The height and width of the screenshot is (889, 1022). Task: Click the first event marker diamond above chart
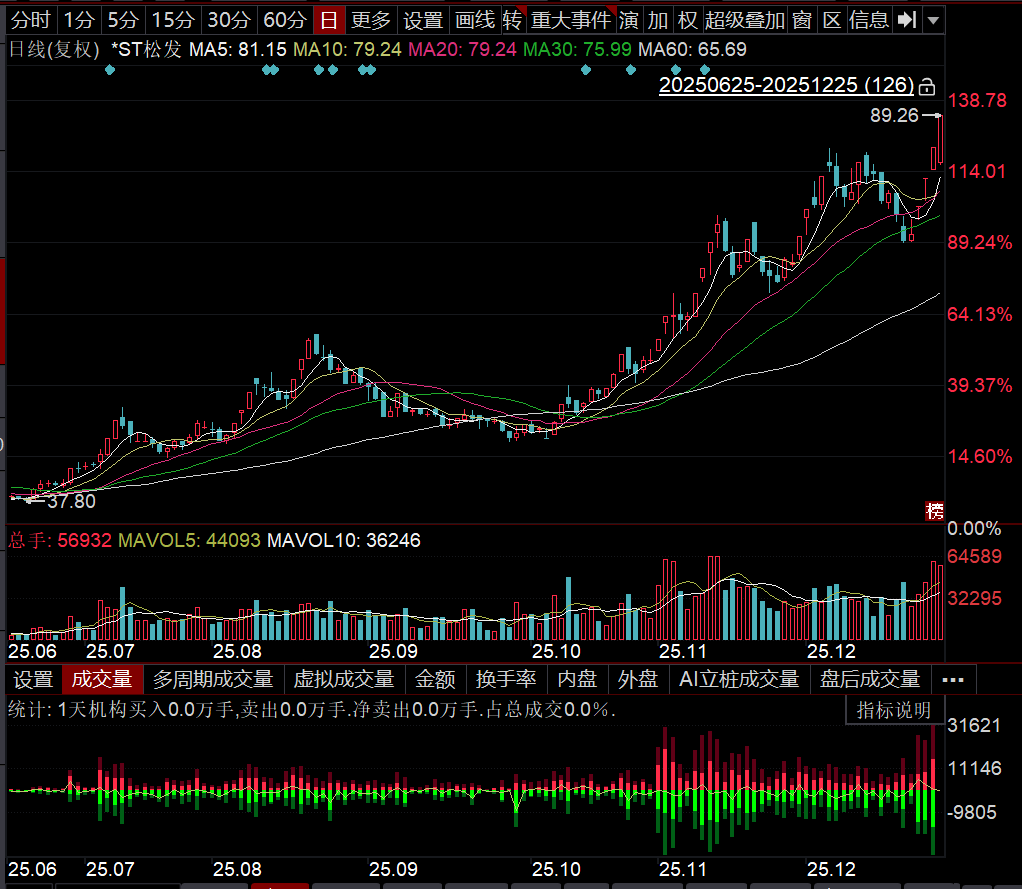(110, 70)
